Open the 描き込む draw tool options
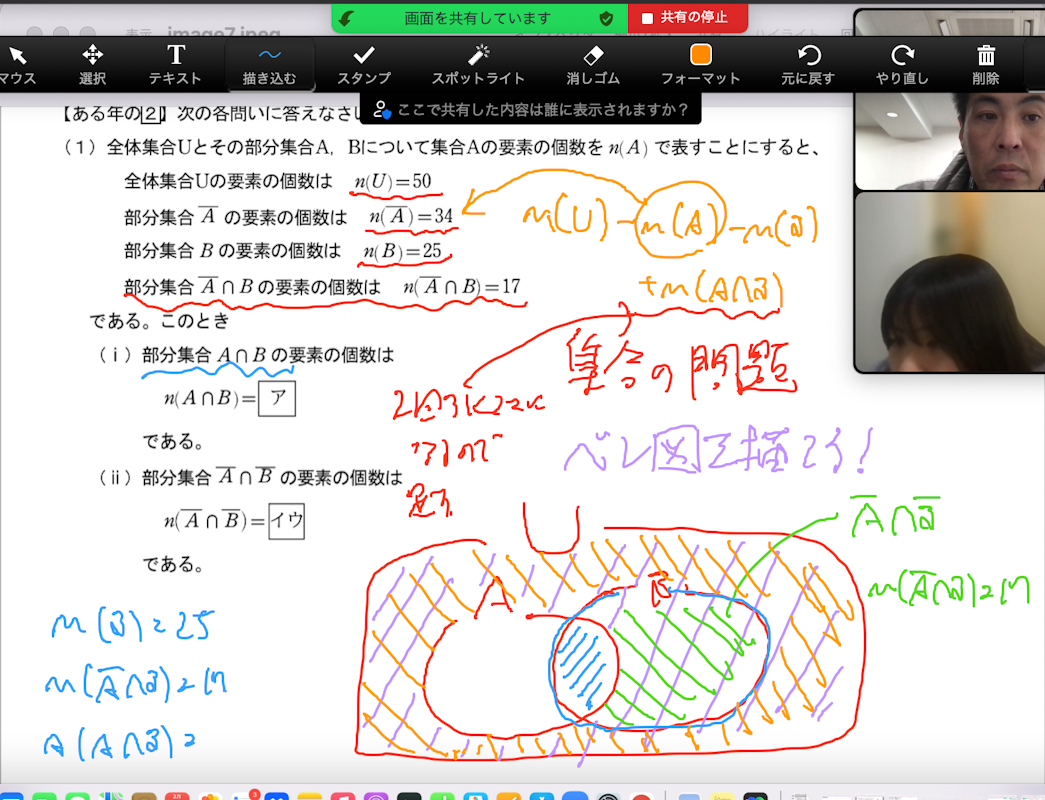 click(x=269, y=63)
